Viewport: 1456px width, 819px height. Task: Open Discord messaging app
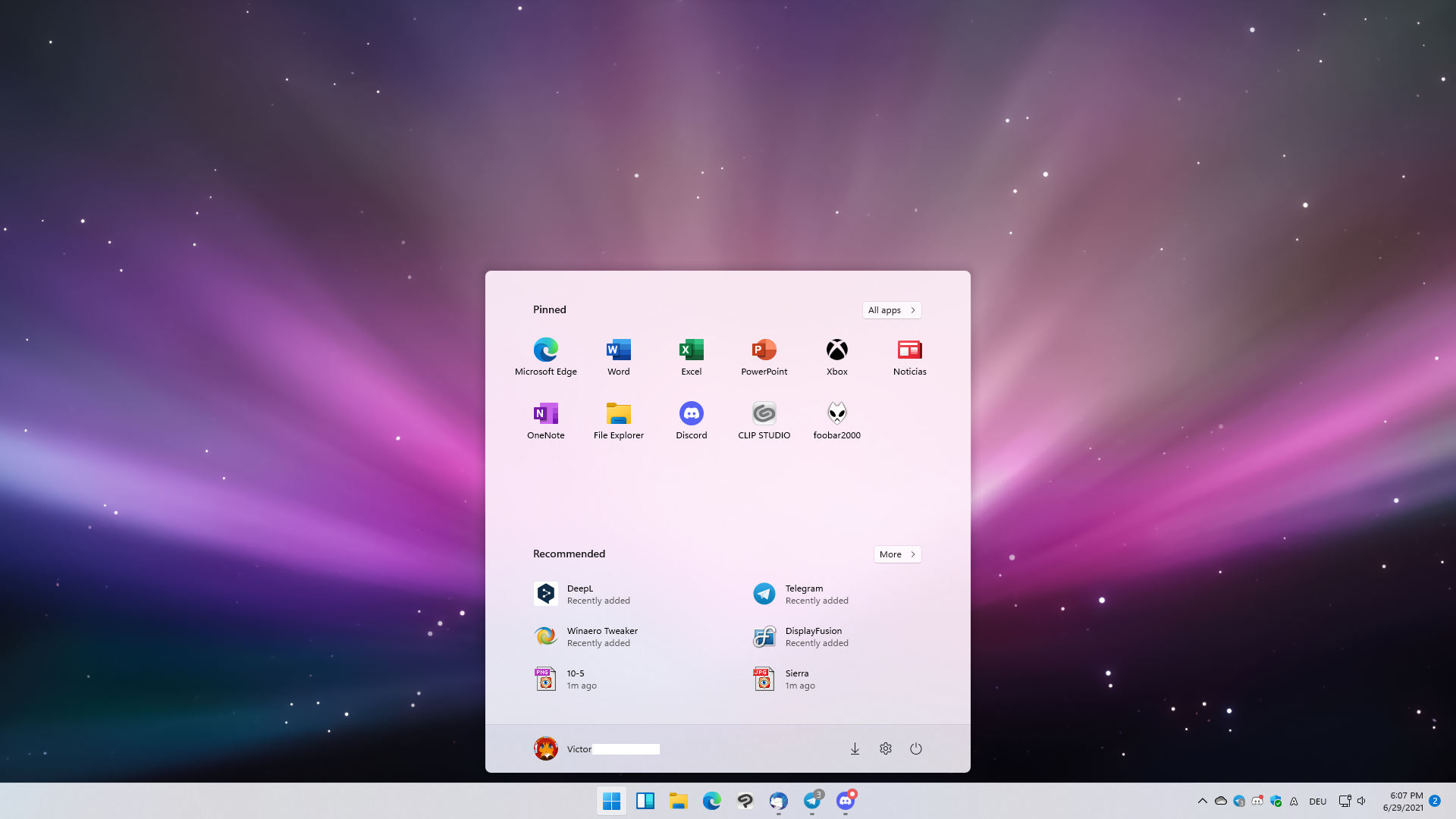(x=691, y=413)
